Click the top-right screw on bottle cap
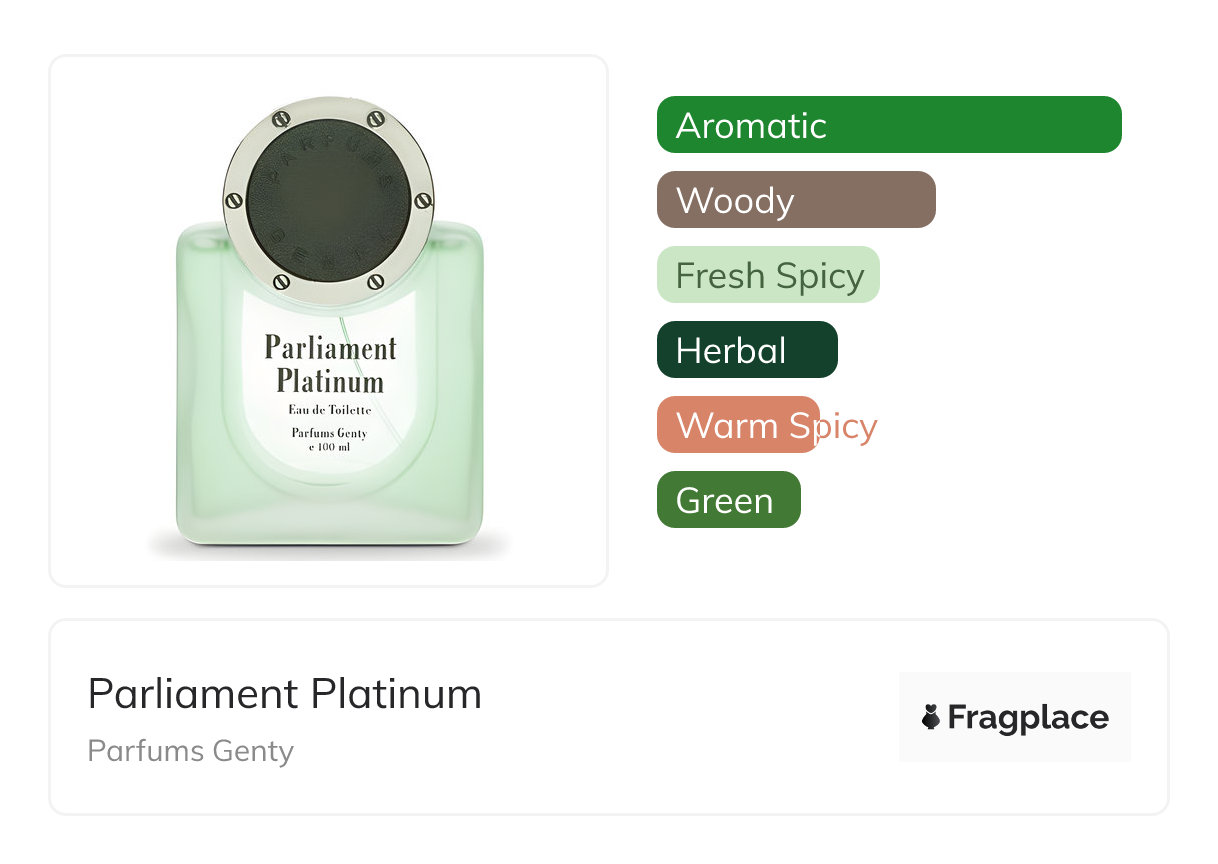This screenshot has width=1218, height=864. pyautogui.click(x=376, y=119)
